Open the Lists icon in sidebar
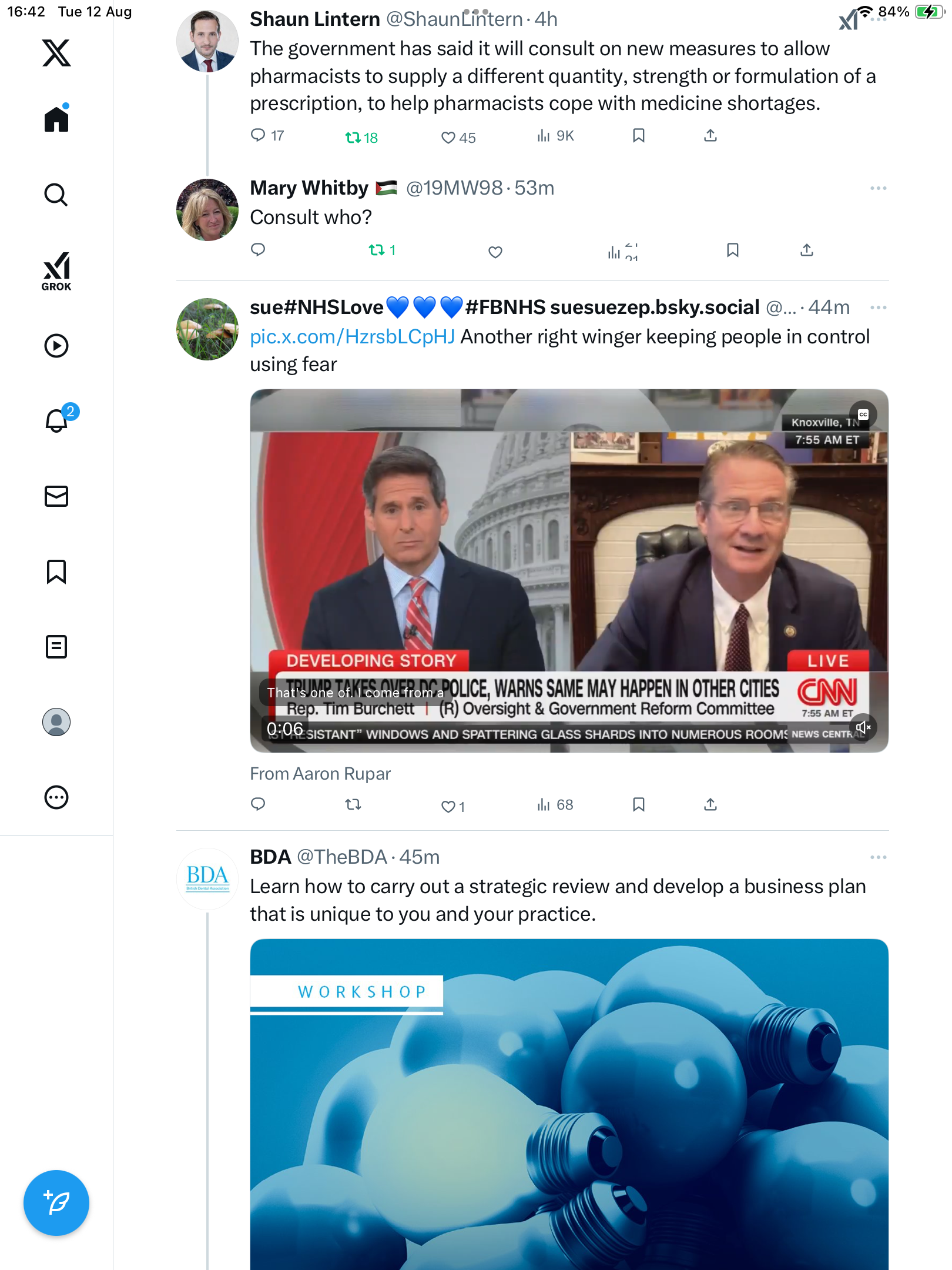 coord(56,647)
